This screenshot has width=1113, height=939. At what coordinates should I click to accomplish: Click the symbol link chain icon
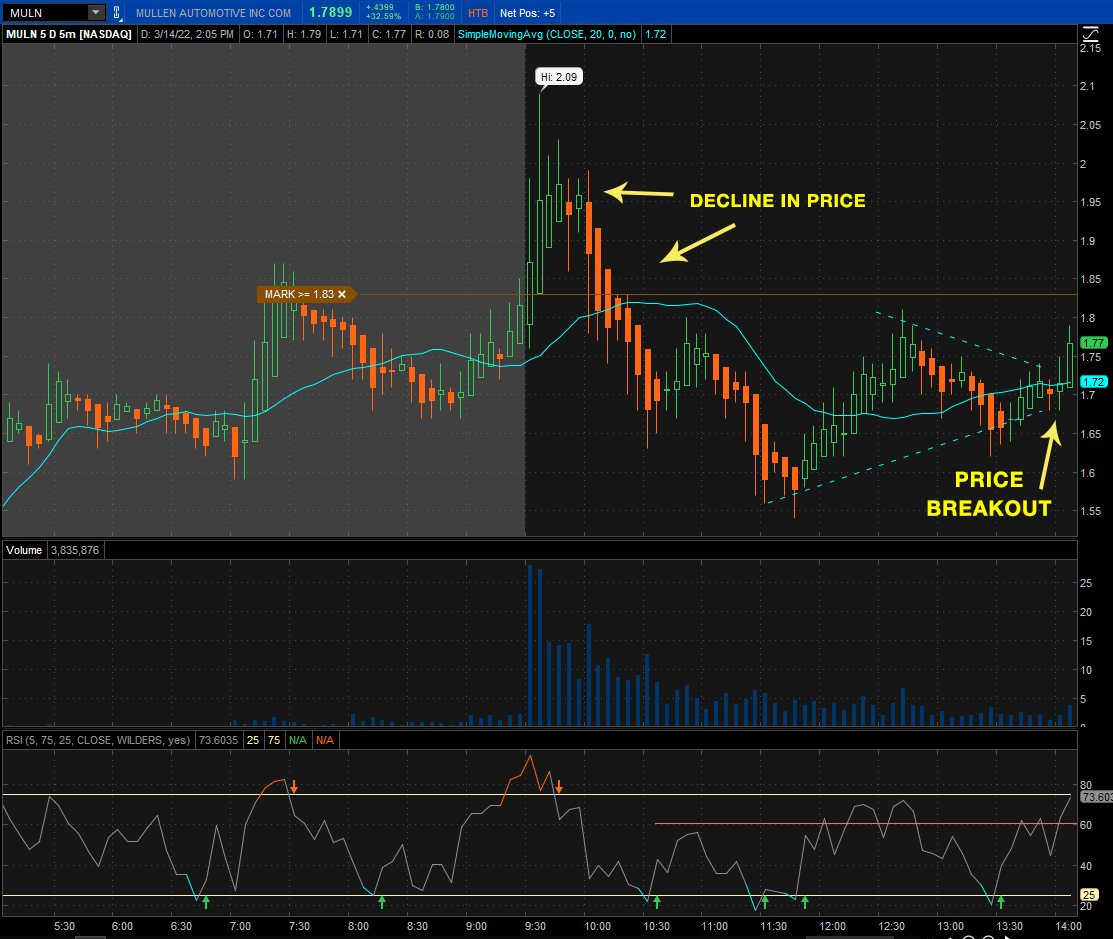[118, 13]
